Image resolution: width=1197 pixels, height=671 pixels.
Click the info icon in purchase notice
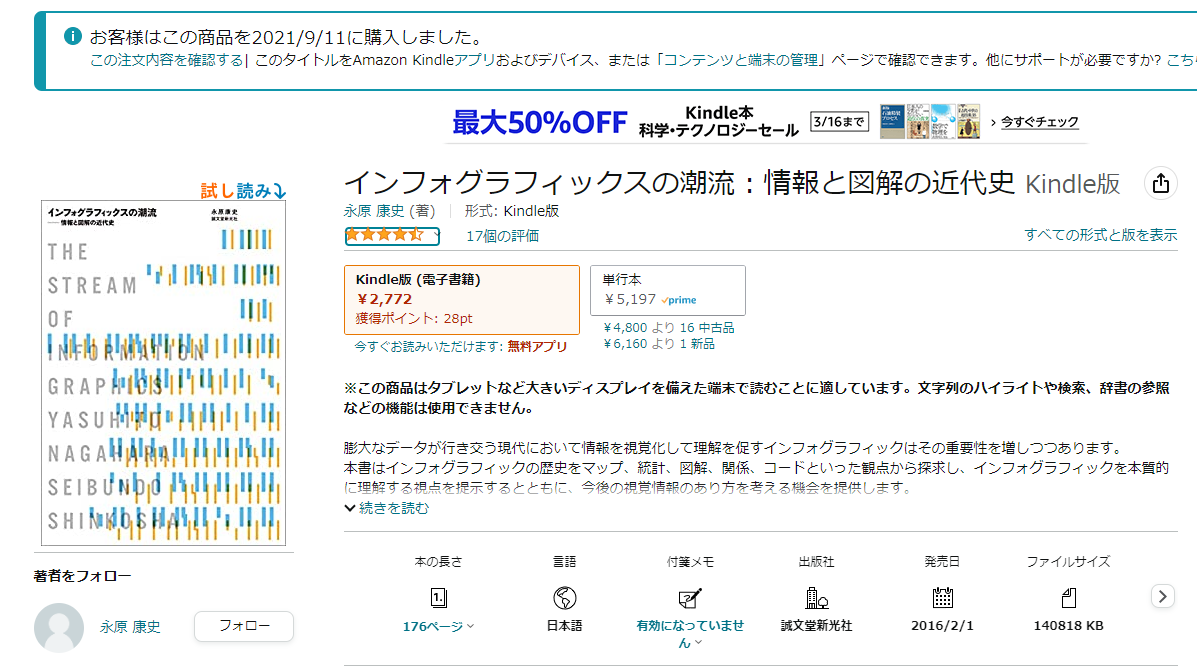[x=73, y=36]
